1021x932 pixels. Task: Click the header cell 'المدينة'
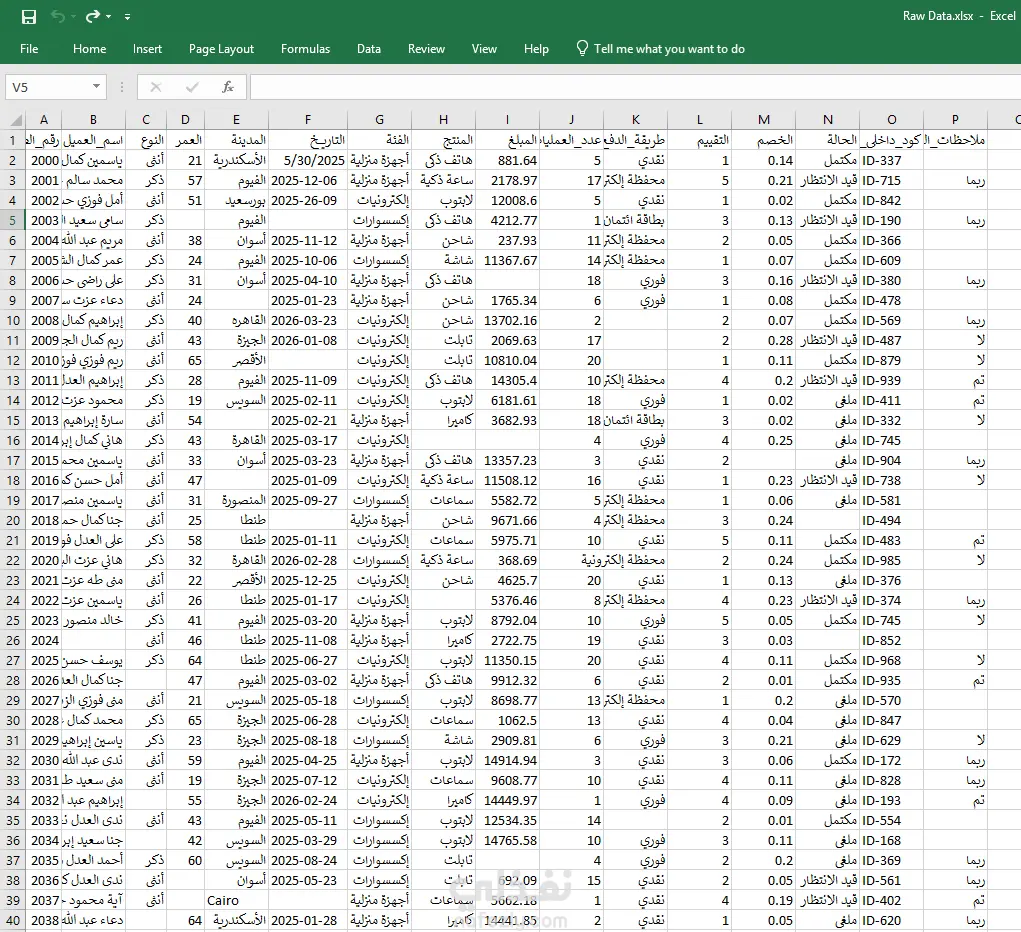pos(236,140)
